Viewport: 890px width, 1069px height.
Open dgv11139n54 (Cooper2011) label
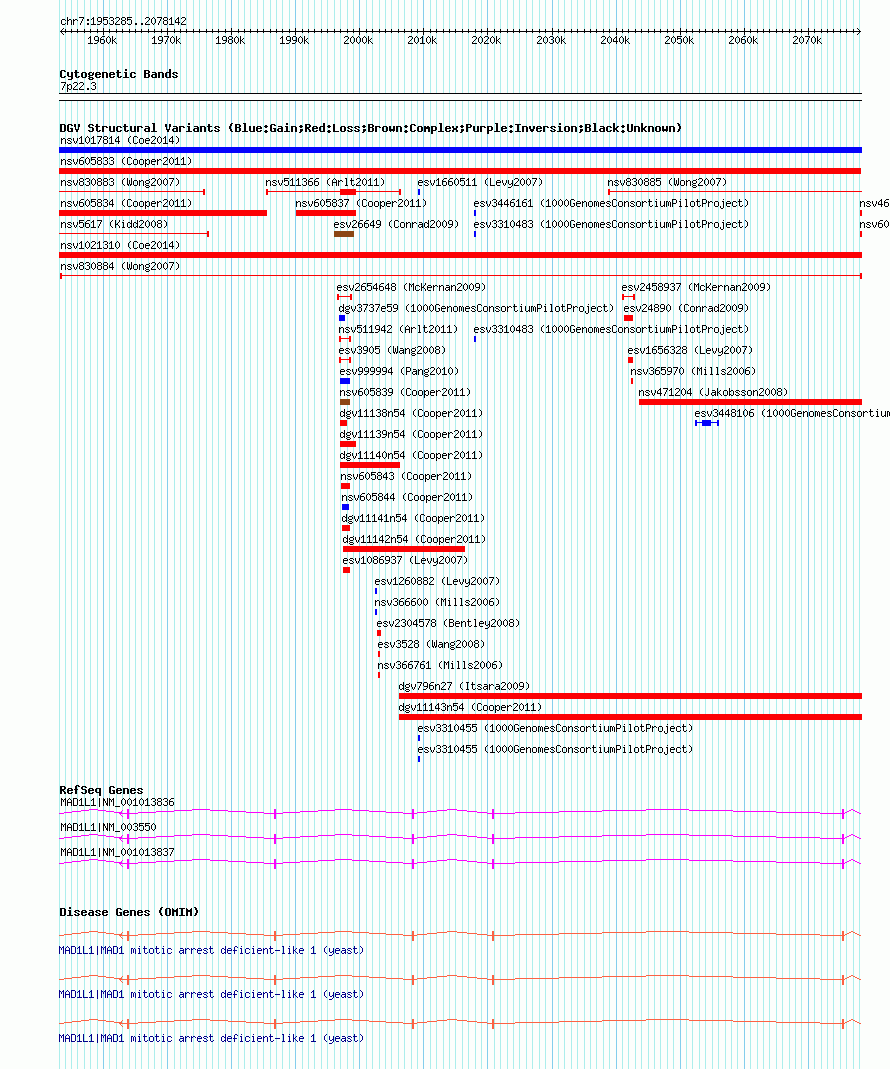coord(411,434)
